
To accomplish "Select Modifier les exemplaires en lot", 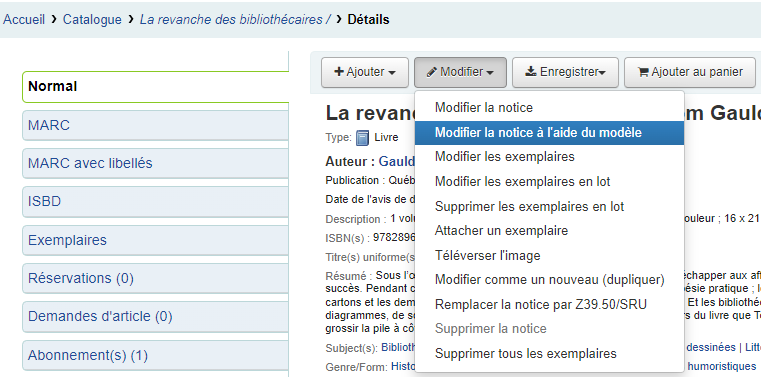I will (549, 181).
